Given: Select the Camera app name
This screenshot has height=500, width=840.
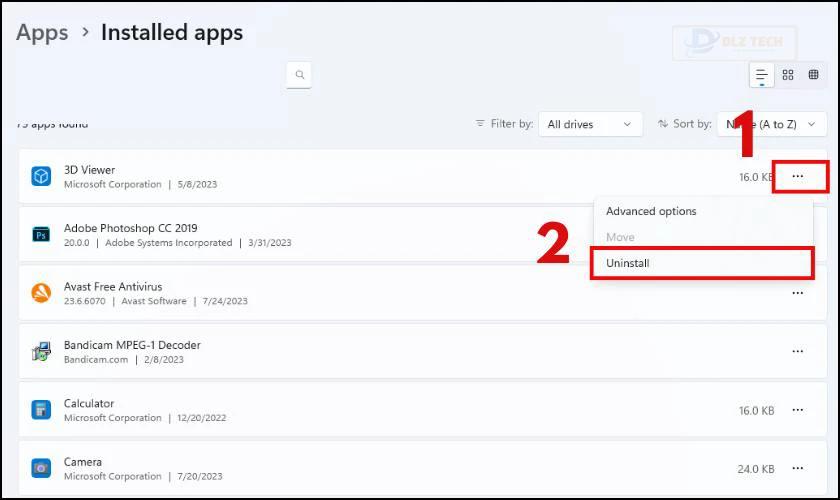Looking at the screenshot, I should pyautogui.click(x=82, y=462).
